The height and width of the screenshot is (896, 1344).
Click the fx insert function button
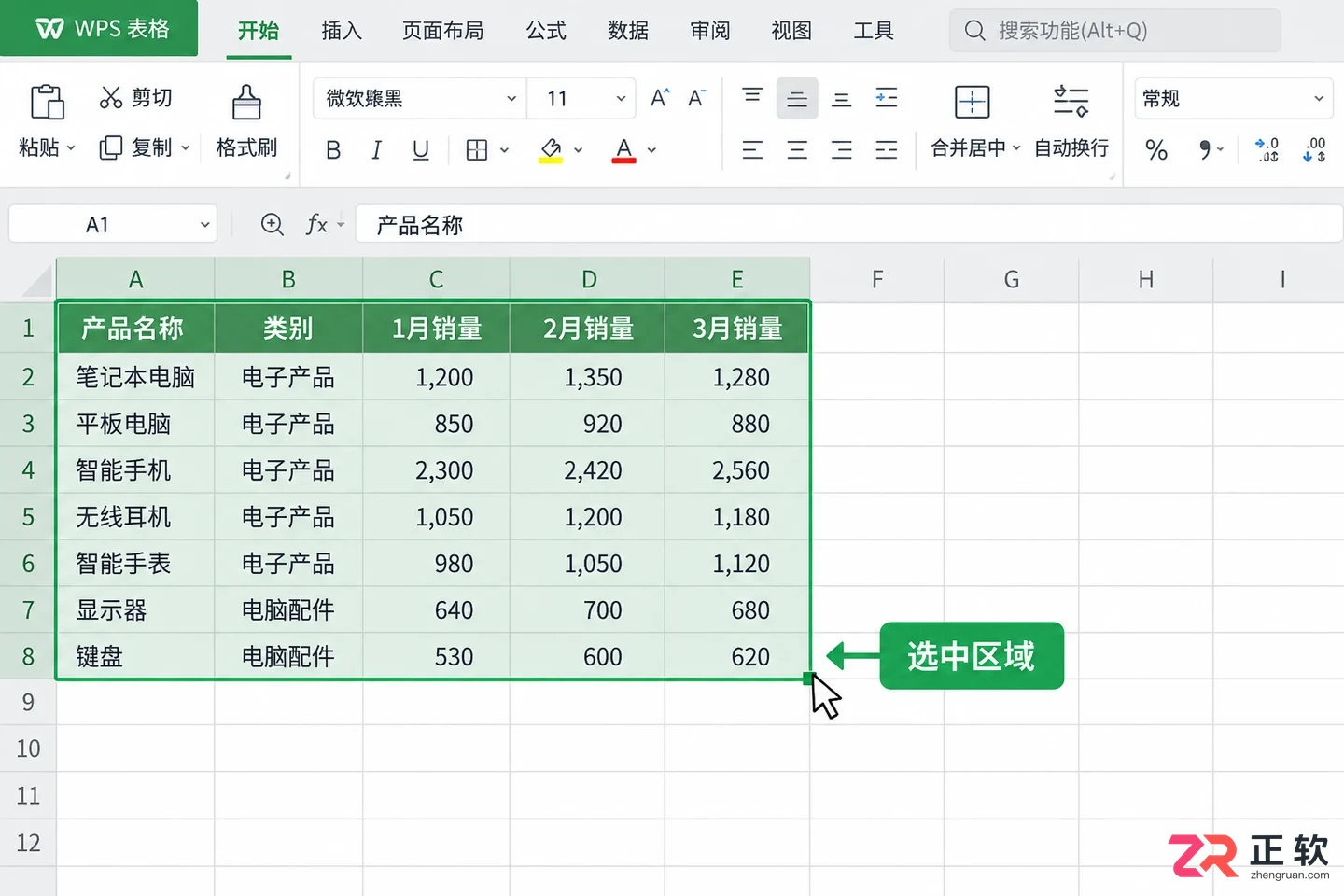point(317,225)
